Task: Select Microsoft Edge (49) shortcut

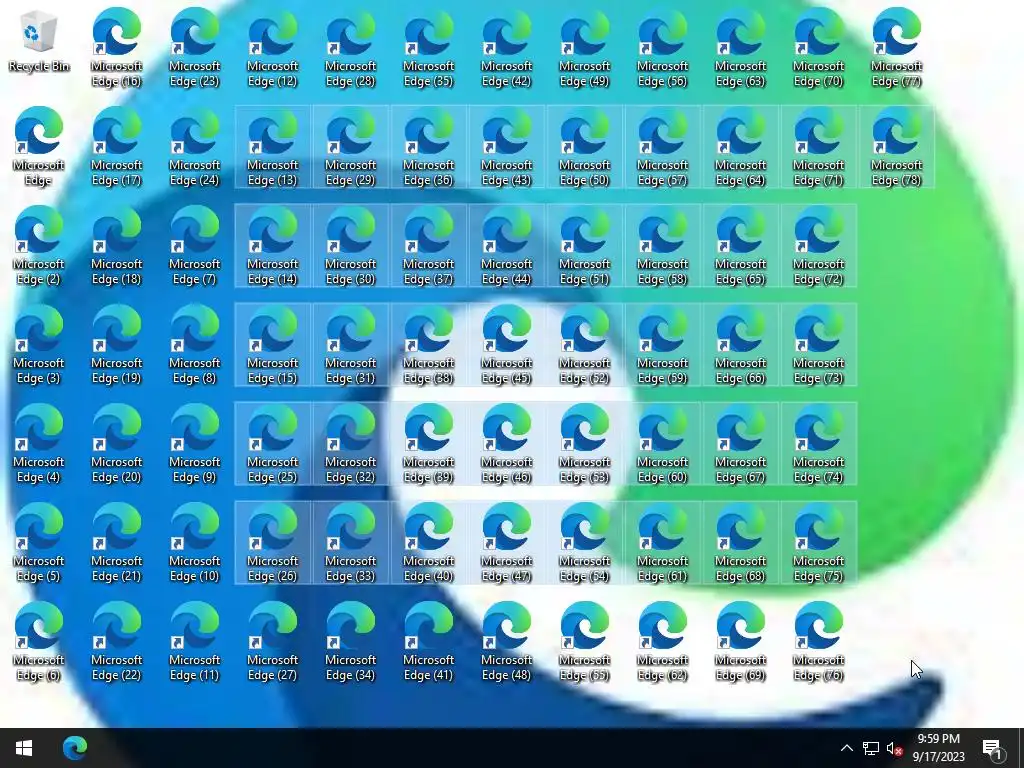Action: pos(584,48)
